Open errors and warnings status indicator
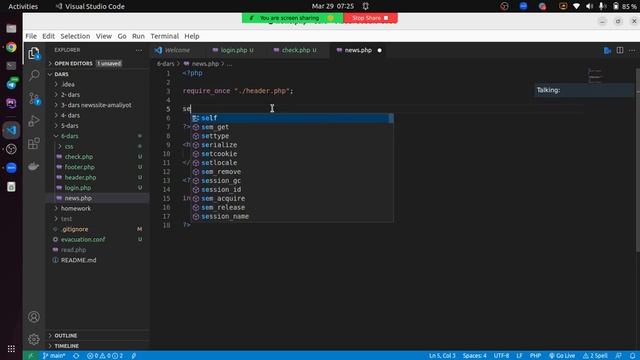Image resolution: width=640 pixels, height=360 pixels. click(x=104, y=356)
